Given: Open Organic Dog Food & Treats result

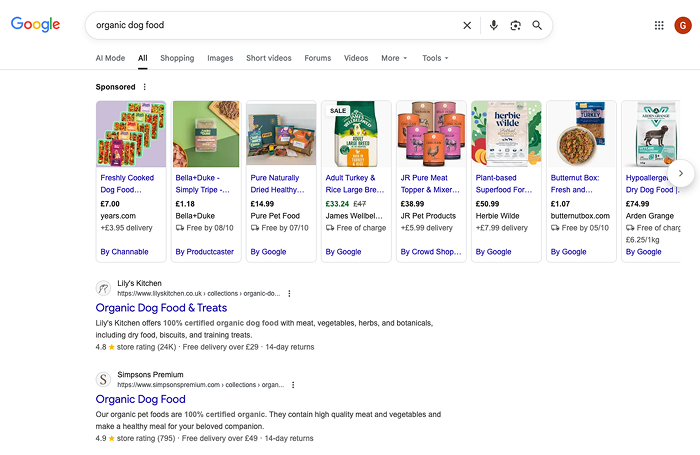Looking at the screenshot, I should [161, 308].
